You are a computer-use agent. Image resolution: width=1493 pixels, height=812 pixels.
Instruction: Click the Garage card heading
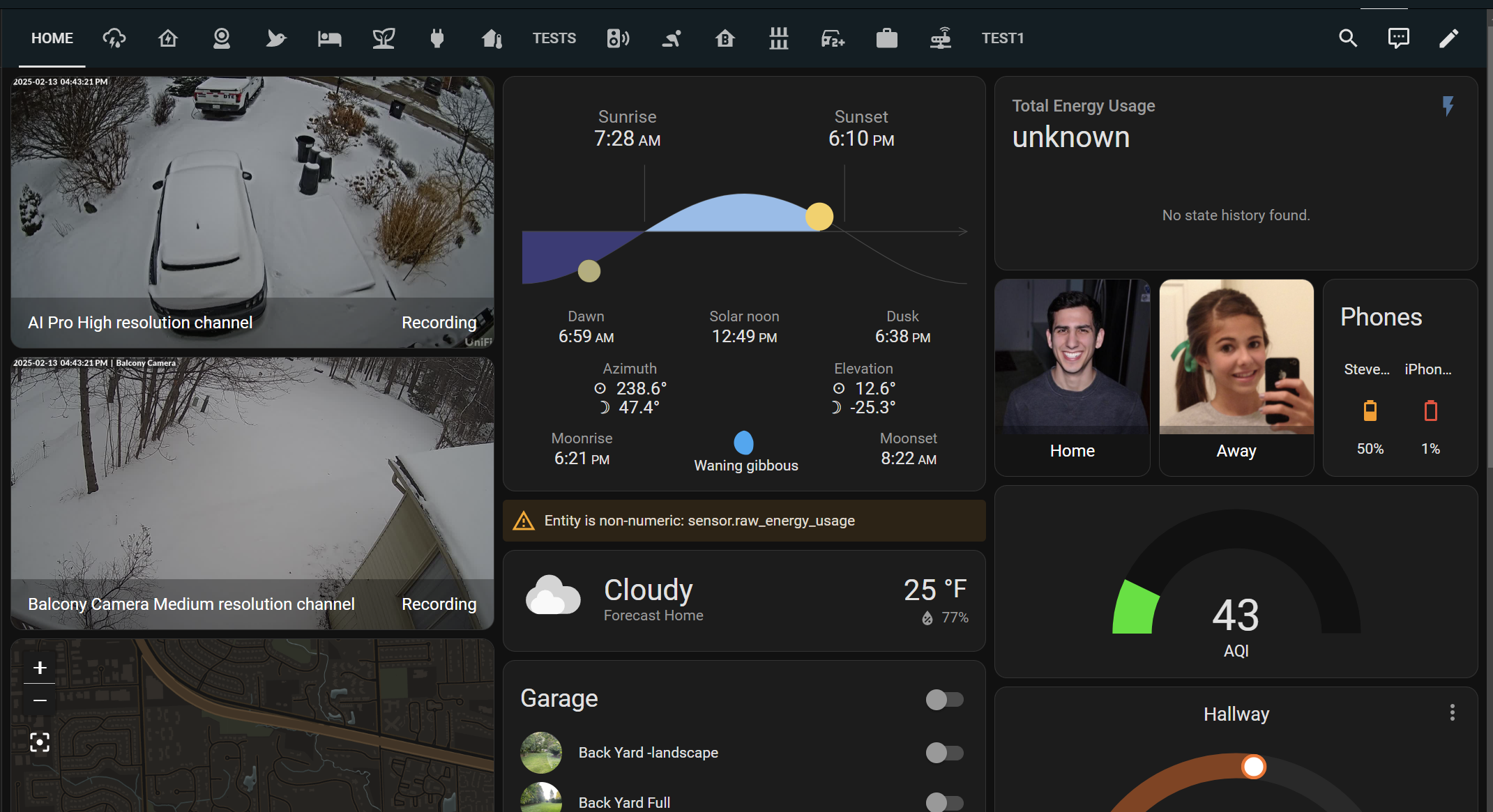click(559, 698)
